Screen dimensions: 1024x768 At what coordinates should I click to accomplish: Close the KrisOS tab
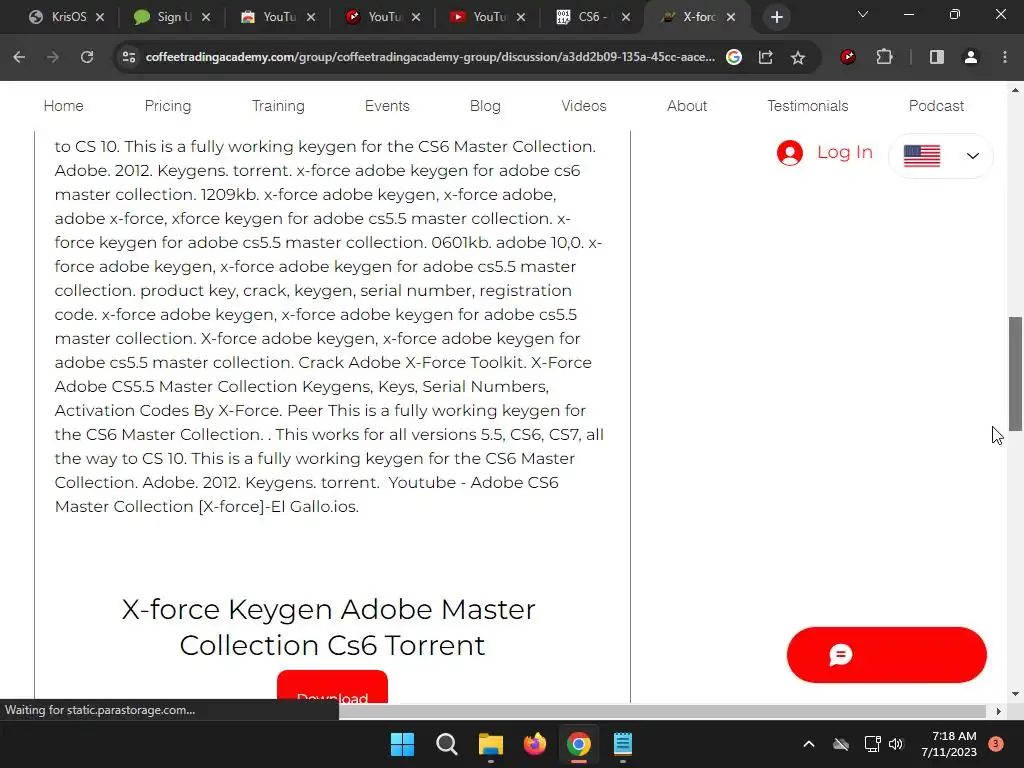[x=100, y=18]
